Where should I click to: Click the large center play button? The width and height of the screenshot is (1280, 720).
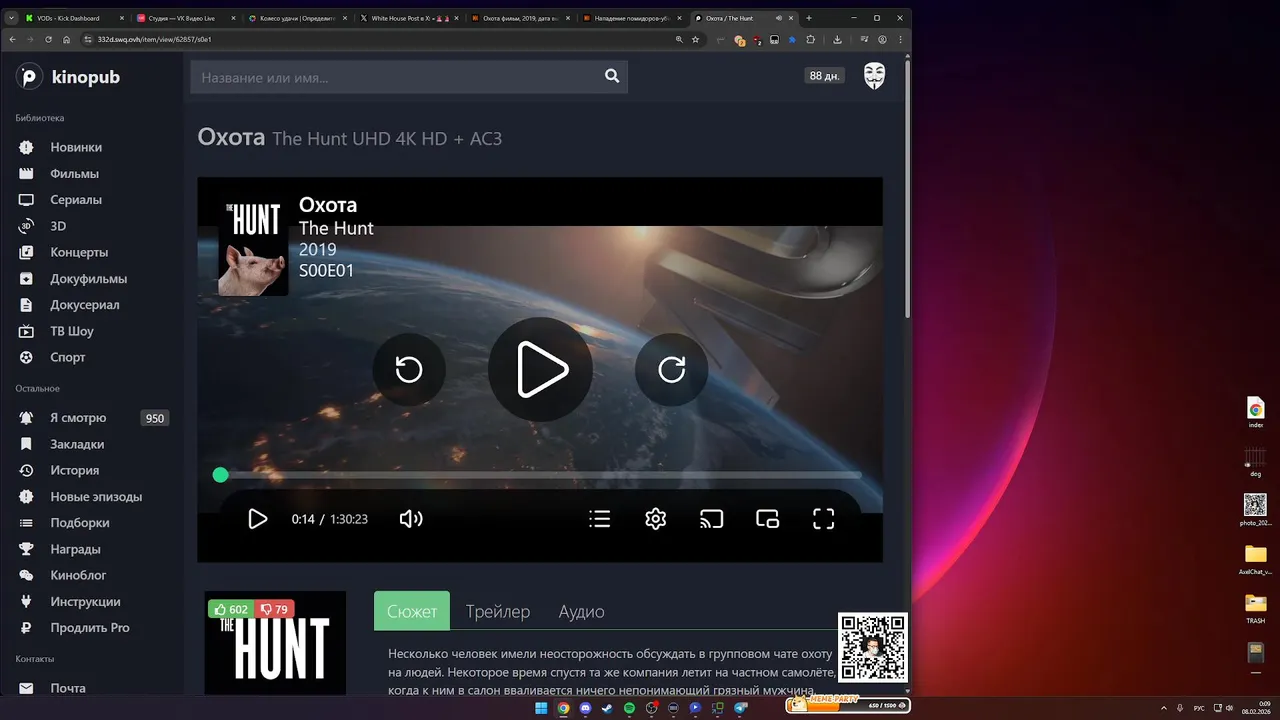pyautogui.click(x=541, y=370)
